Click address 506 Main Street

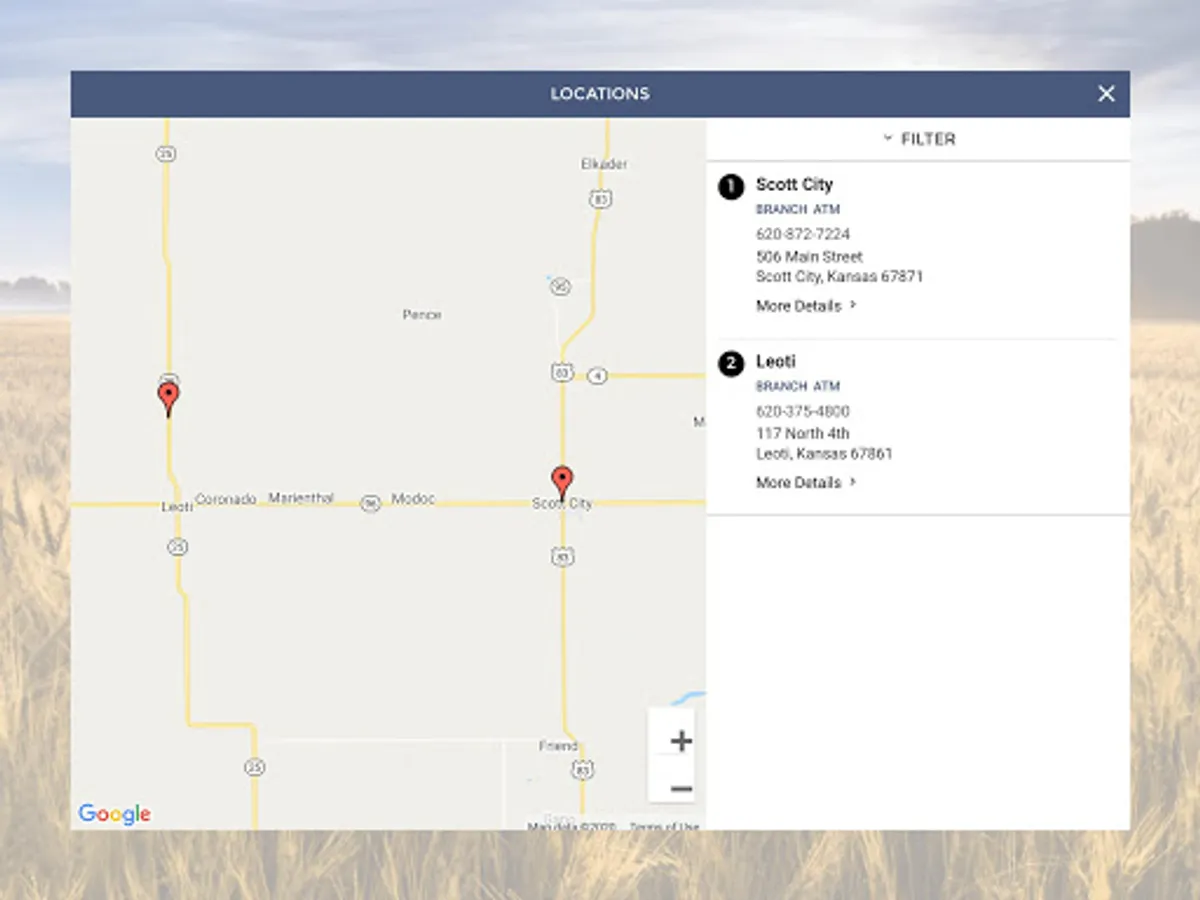coord(809,256)
